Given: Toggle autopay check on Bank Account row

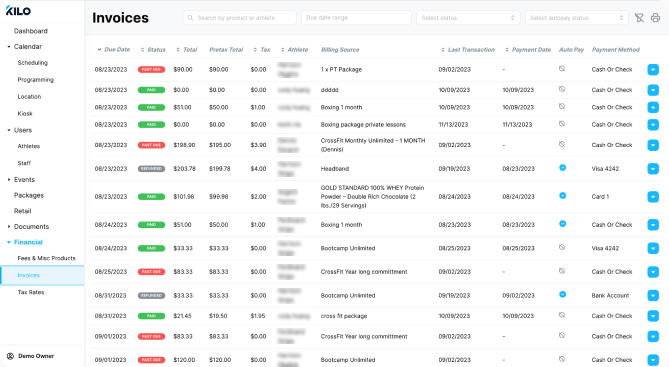Looking at the screenshot, I should pyautogui.click(x=562, y=294).
